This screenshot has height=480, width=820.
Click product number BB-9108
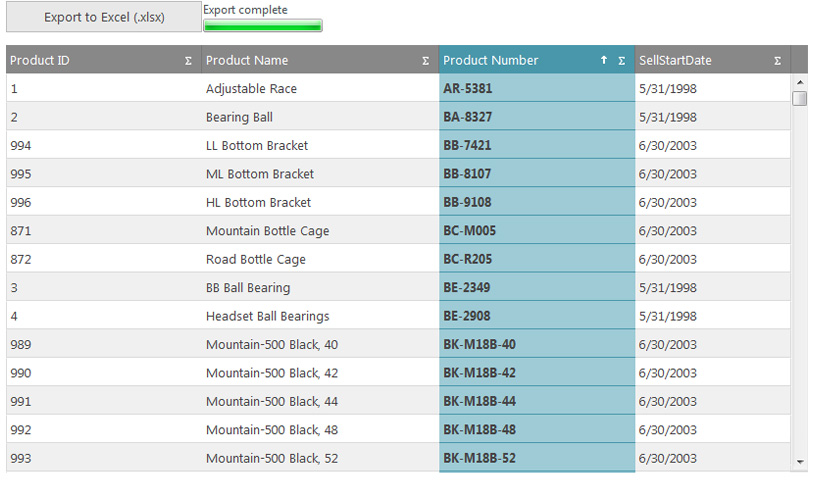coord(537,202)
